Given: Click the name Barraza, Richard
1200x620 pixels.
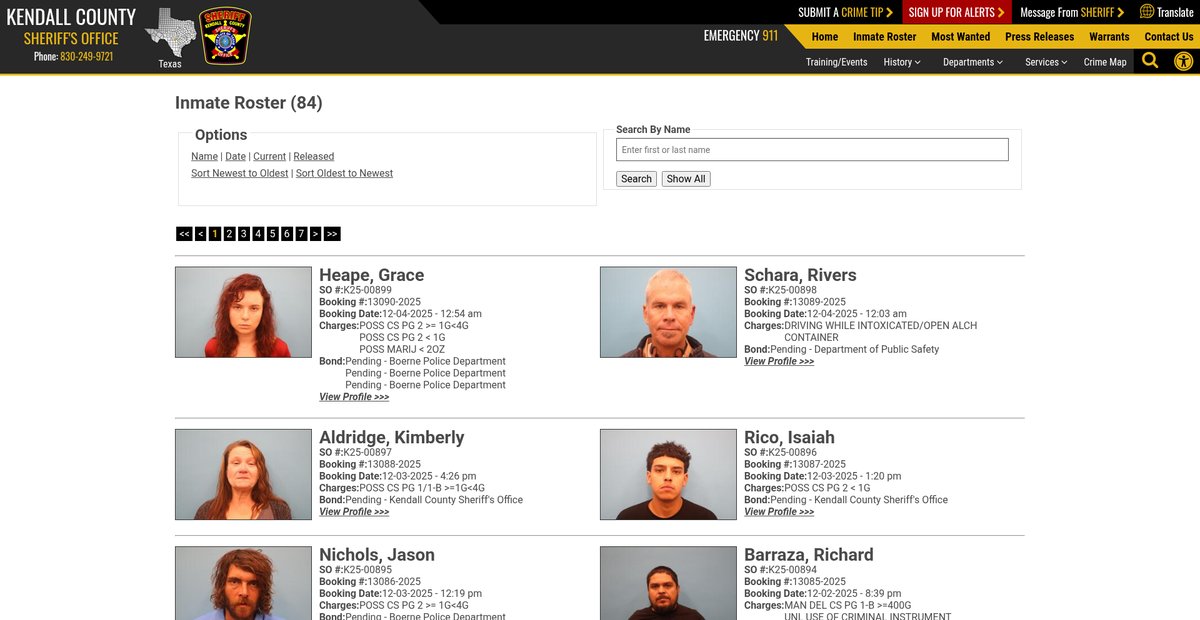Looking at the screenshot, I should coord(809,554).
